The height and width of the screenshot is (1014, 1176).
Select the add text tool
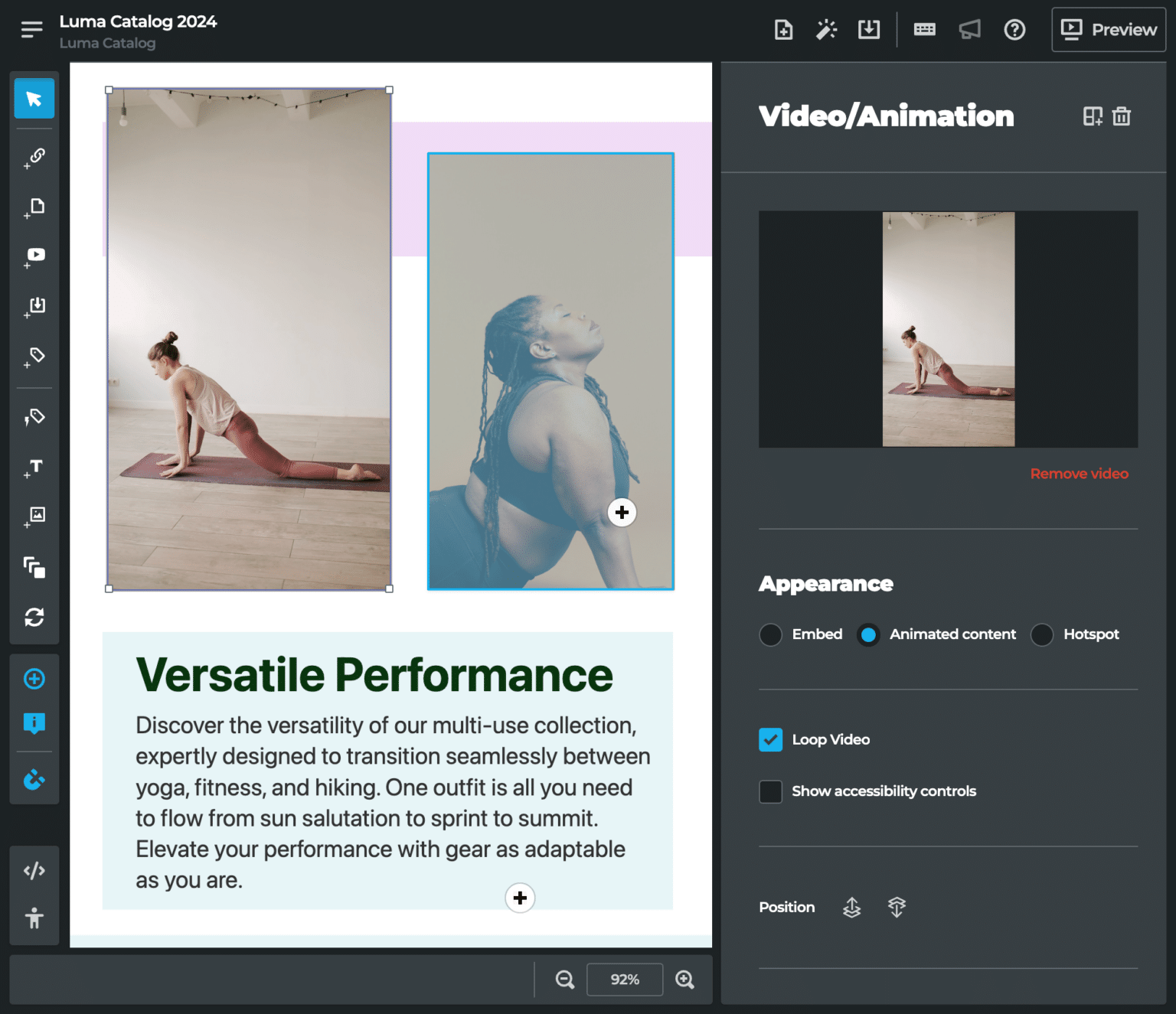click(34, 467)
